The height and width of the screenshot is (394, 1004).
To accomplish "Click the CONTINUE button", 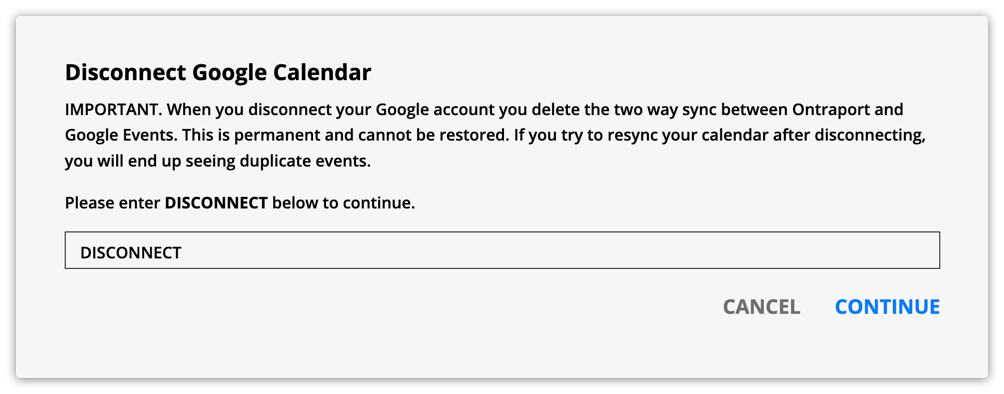I will [887, 307].
